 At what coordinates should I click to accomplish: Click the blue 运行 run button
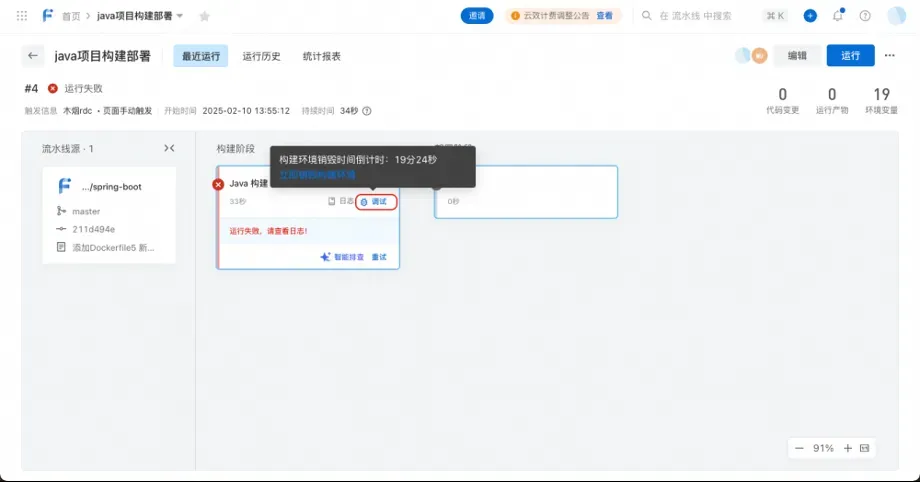pyautogui.click(x=850, y=56)
